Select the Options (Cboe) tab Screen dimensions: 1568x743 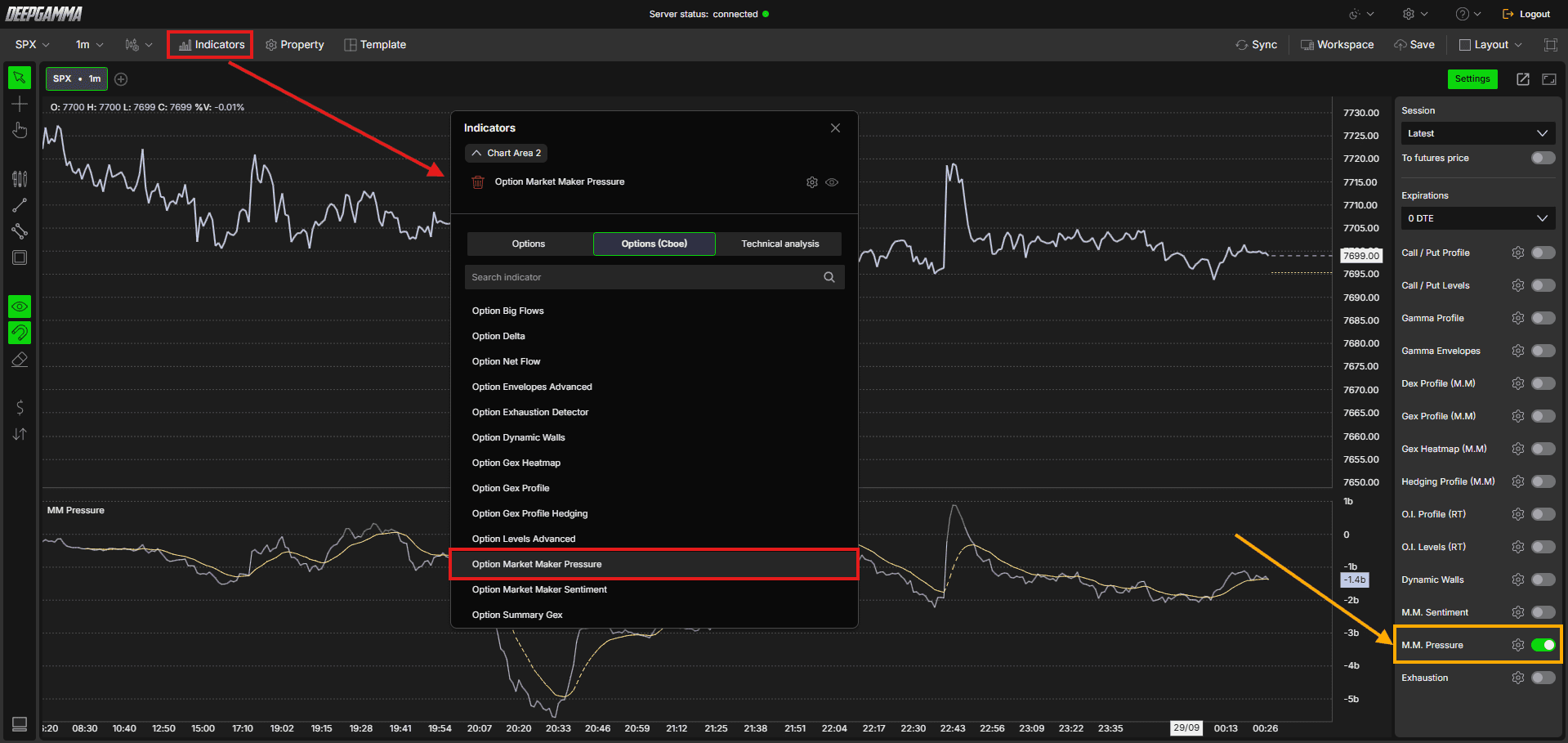(x=654, y=244)
